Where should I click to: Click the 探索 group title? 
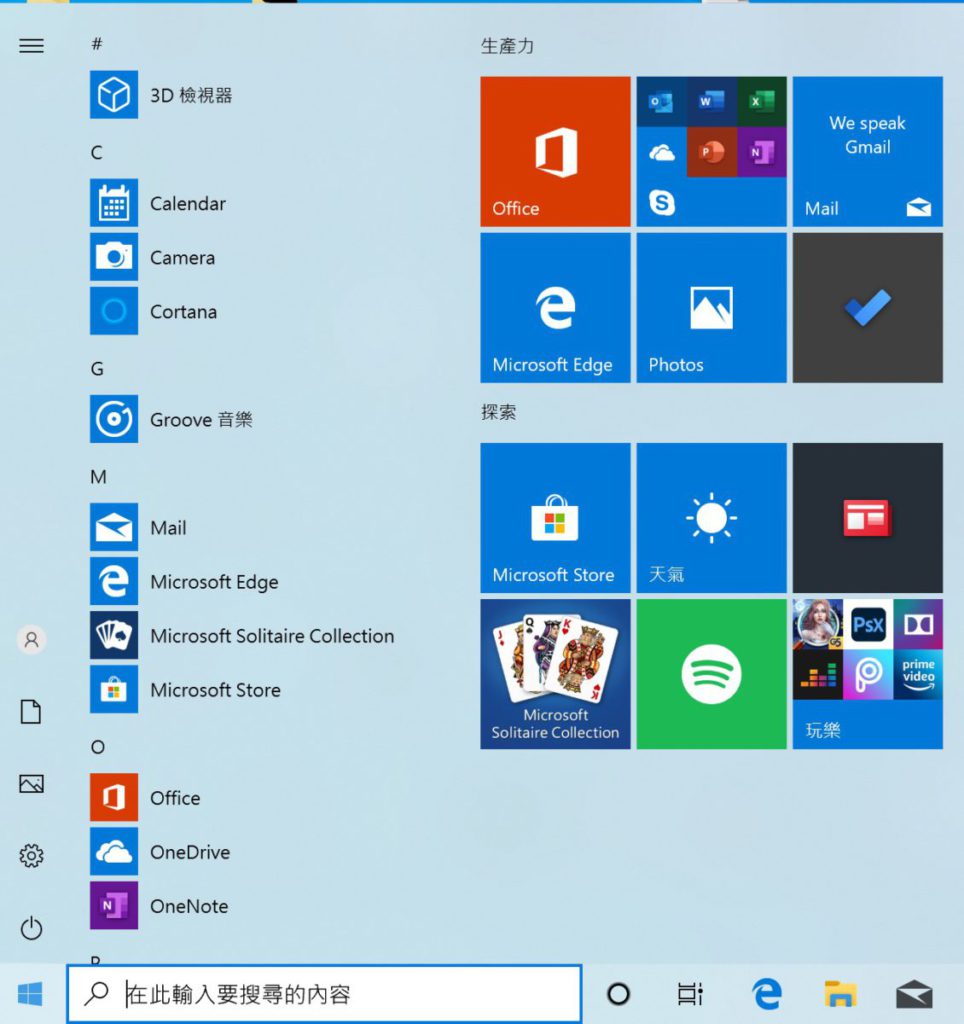(x=498, y=412)
